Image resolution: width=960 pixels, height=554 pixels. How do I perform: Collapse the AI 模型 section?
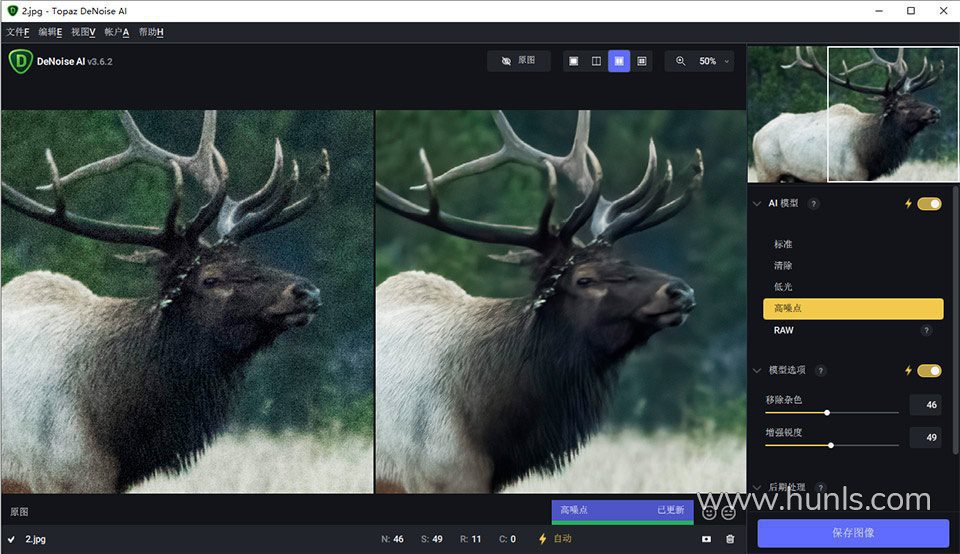click(x=757, y=204)
